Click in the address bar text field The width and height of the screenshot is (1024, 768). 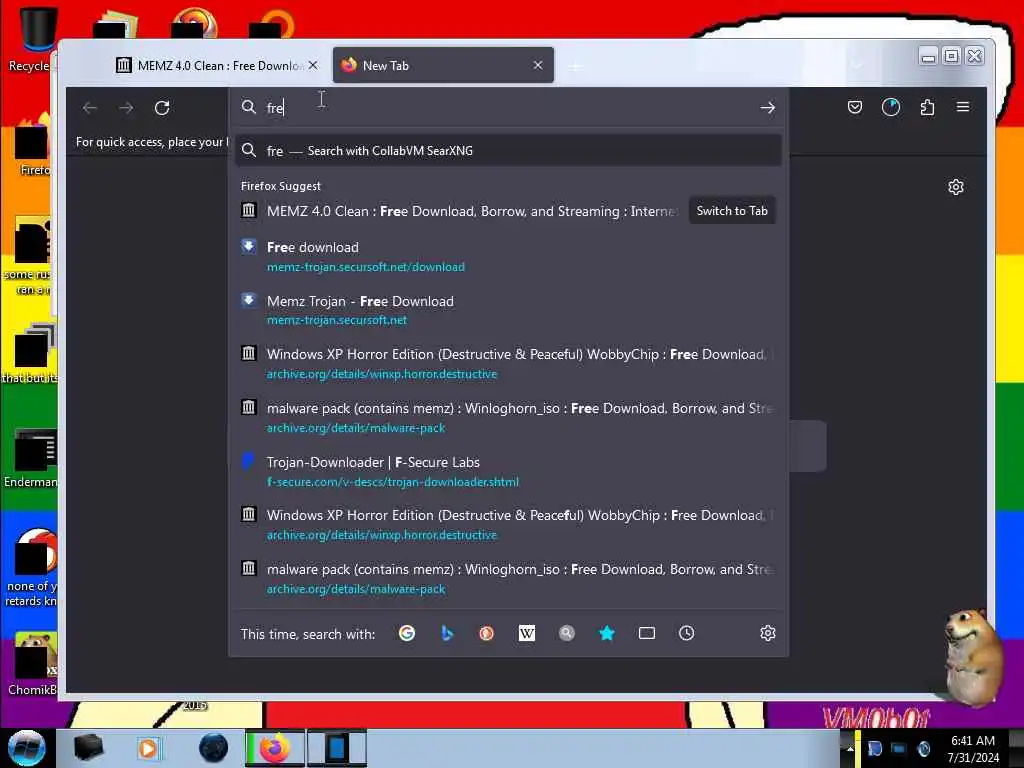pos(509,108)
